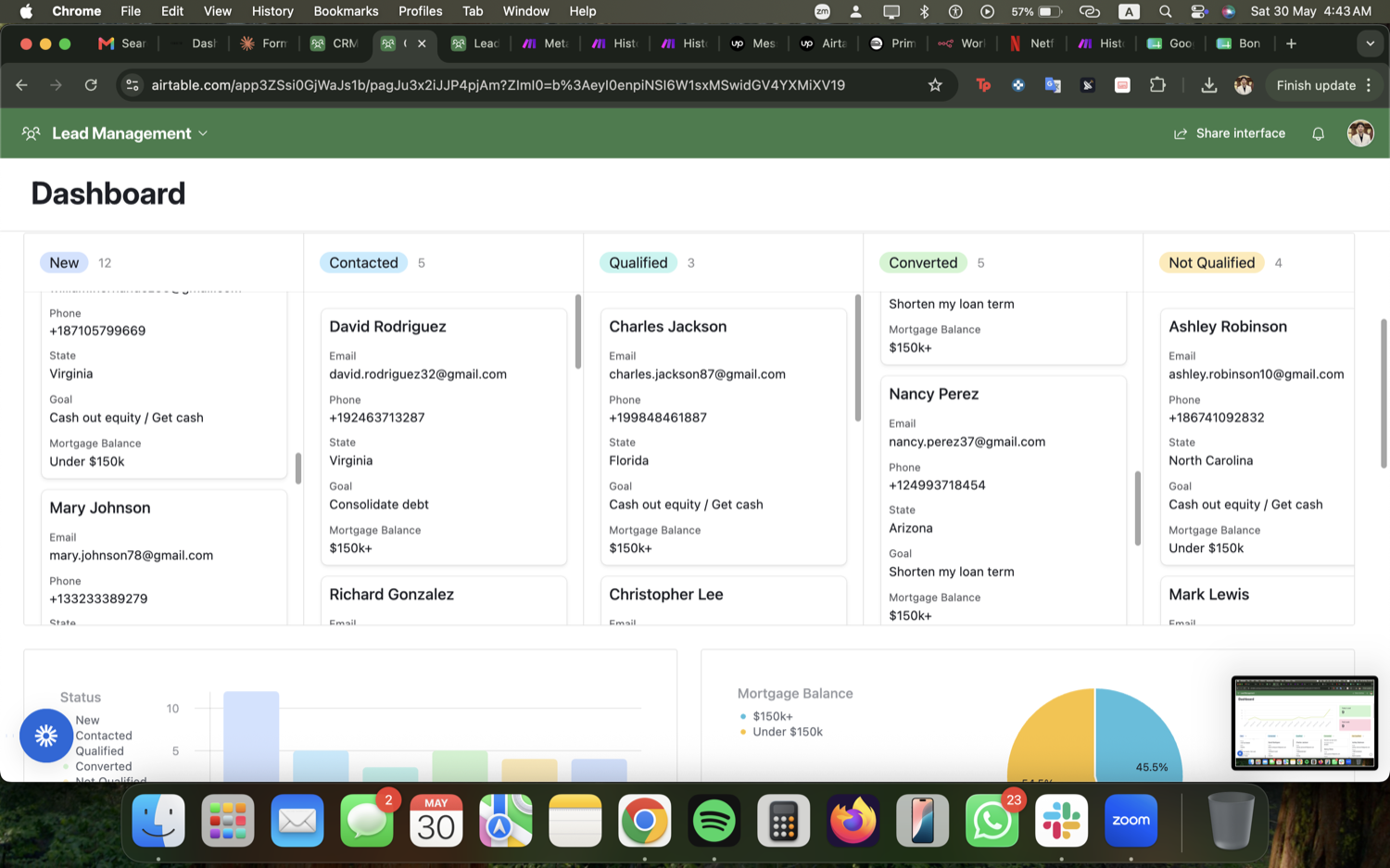
Task: Open the Bookmarks menu
Action: [x=346, y=11]
